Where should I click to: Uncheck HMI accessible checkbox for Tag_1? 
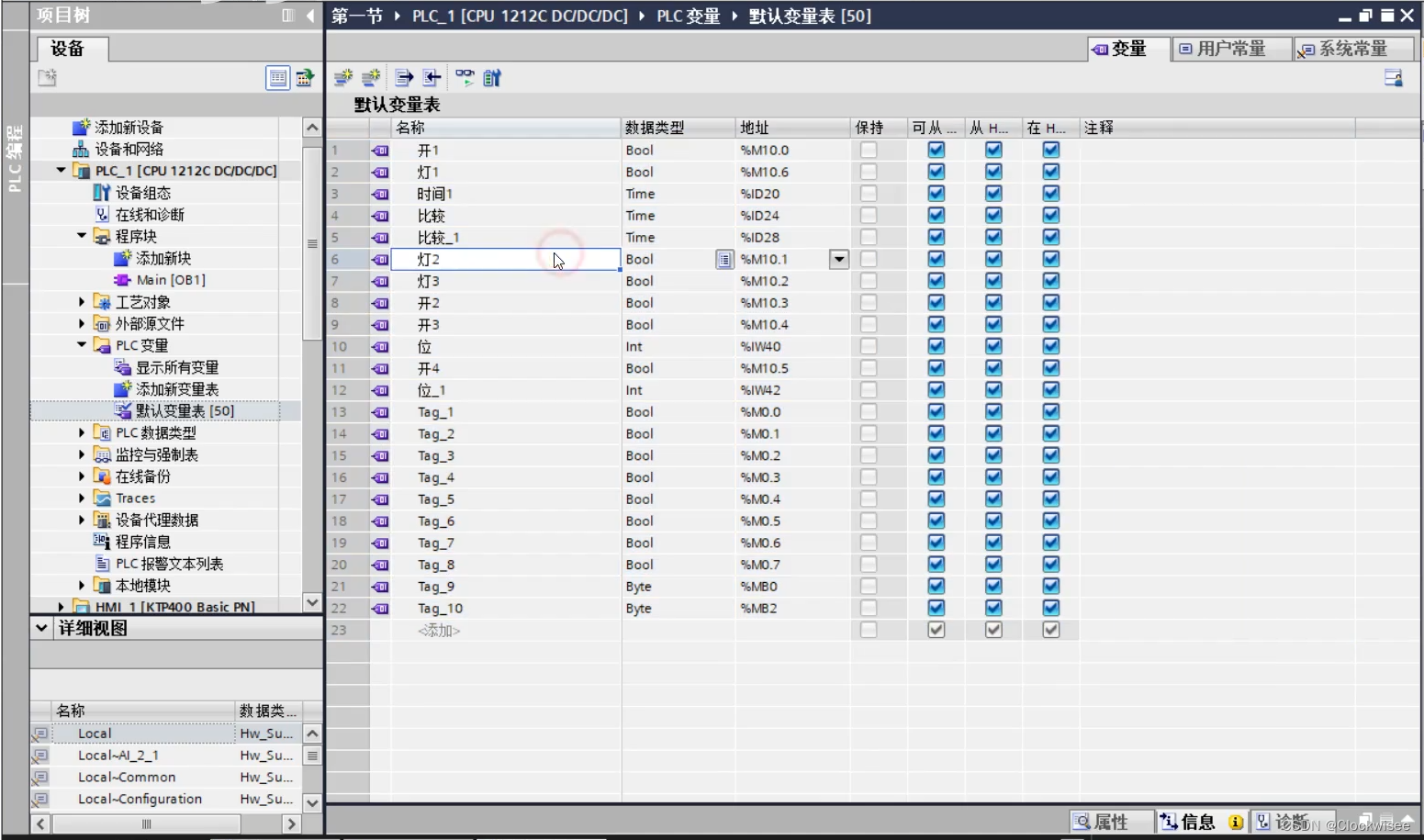click(x=936, y=412)
